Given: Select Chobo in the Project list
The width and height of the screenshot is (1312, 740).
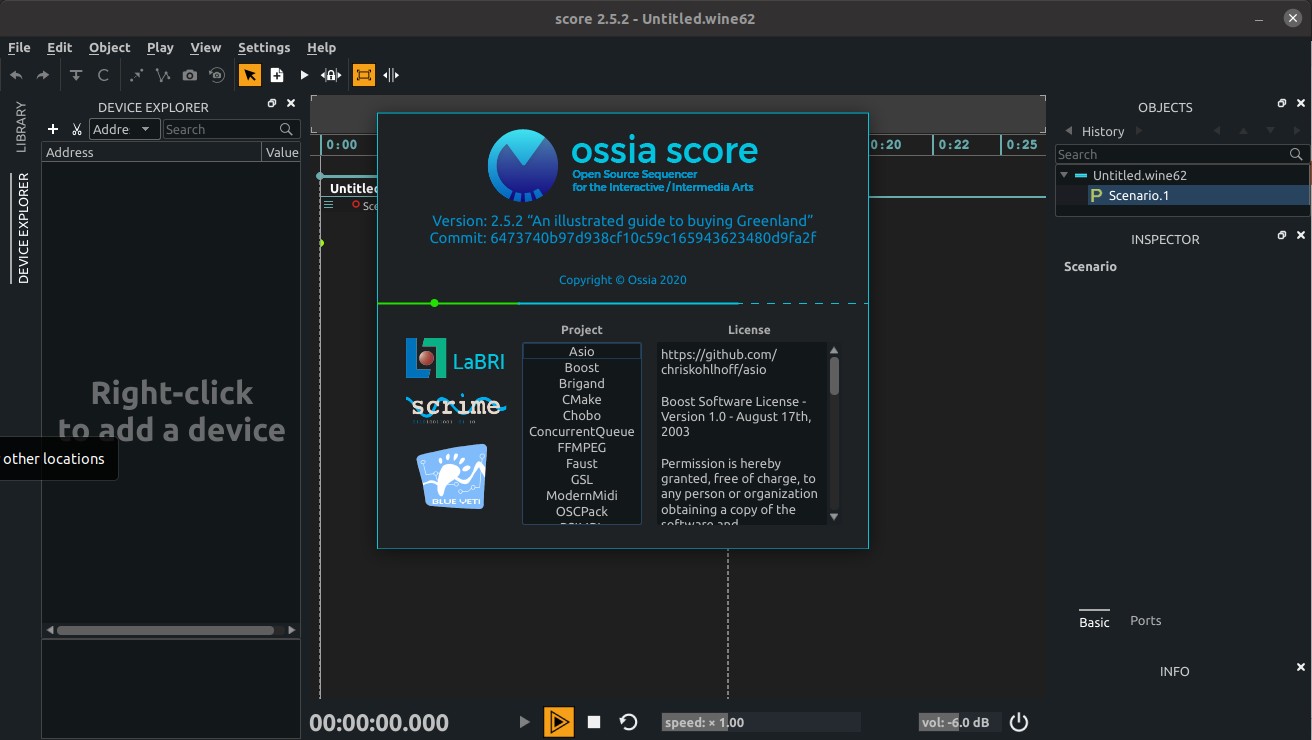Looking at the screenshot, I should pos(582,416).
